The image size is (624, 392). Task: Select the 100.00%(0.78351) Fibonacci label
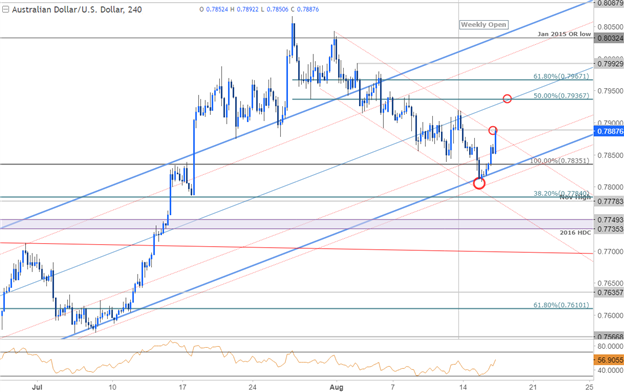point(560,161)
